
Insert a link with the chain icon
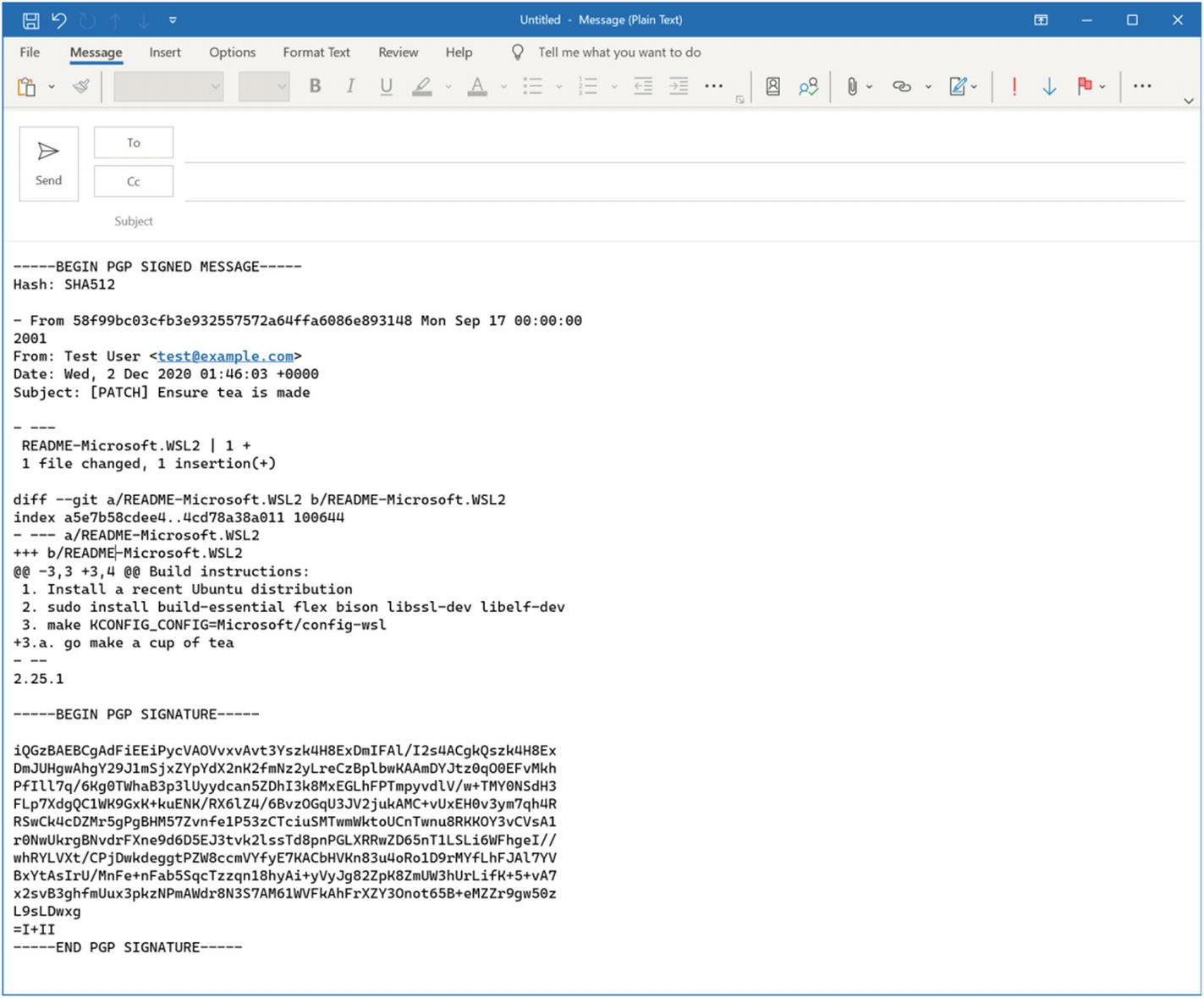tap(902, 86)
